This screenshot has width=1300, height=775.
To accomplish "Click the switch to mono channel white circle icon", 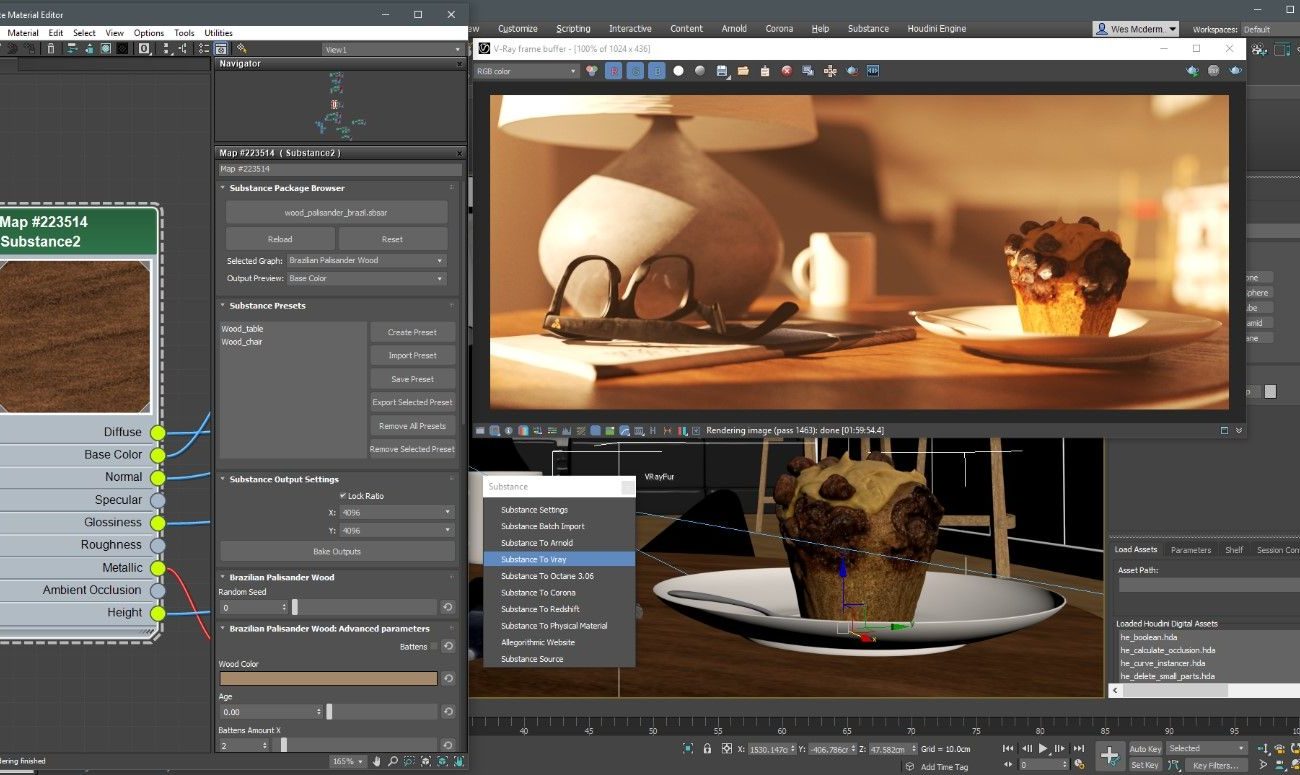I will [x=678, y=71].
